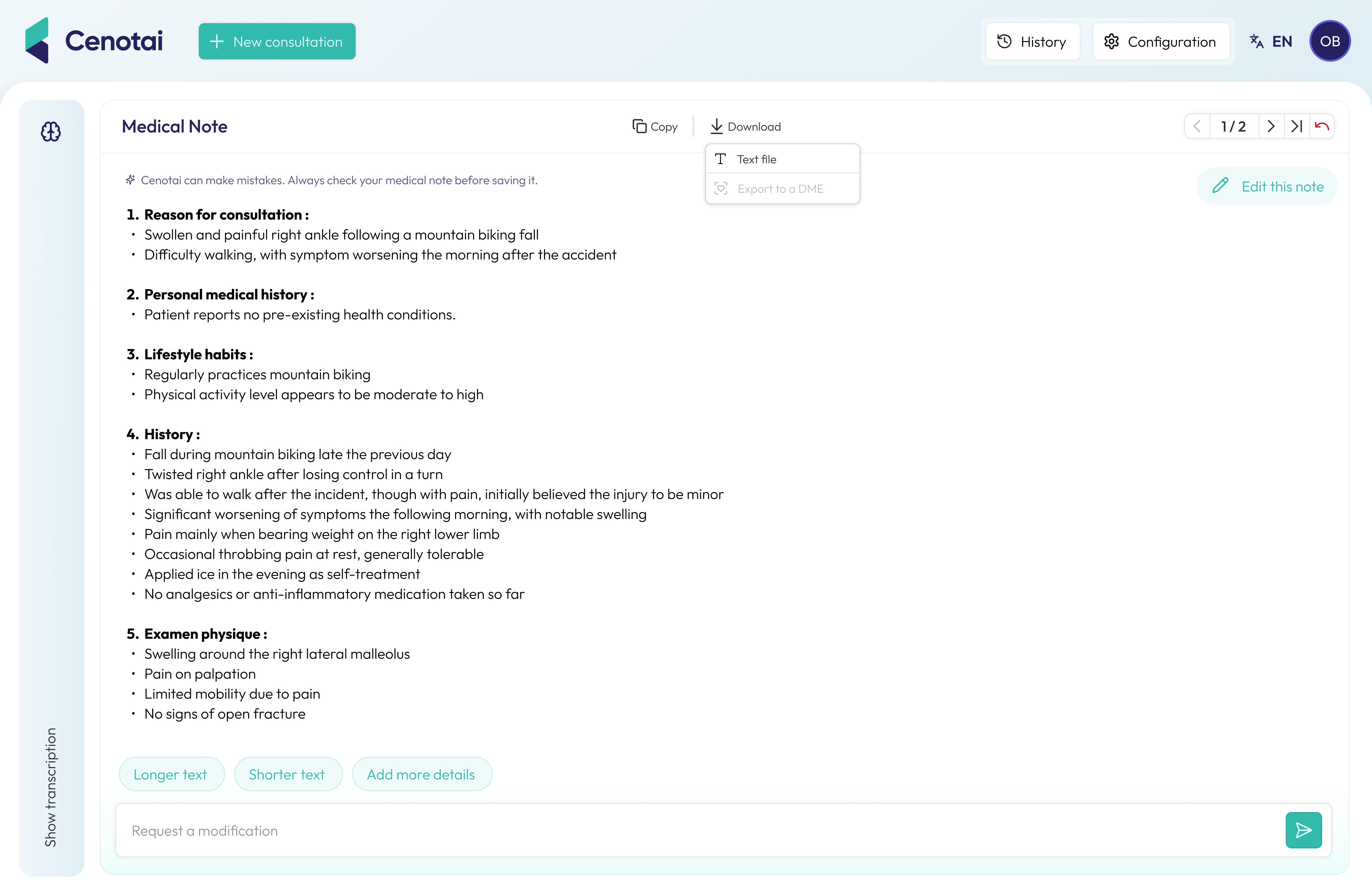Image resolution: width=1372 pixels, height=891 pixels.
Task: Switch the EN language selector
Action: tap(1271, 41)
